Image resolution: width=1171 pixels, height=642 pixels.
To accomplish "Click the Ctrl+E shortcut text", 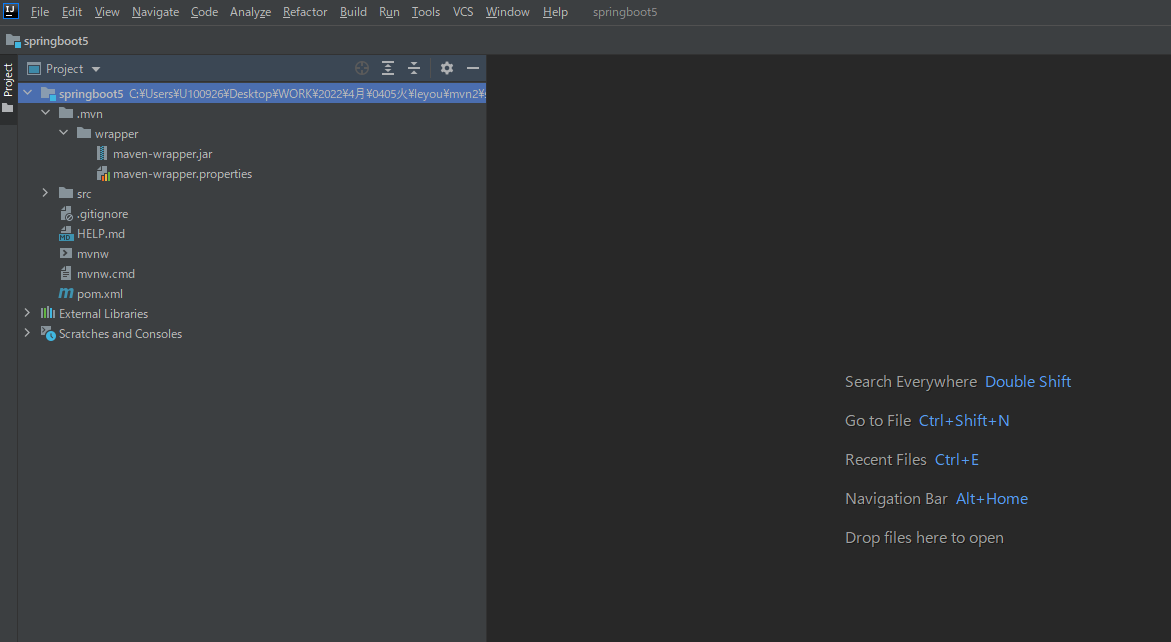I will [957, 460].
